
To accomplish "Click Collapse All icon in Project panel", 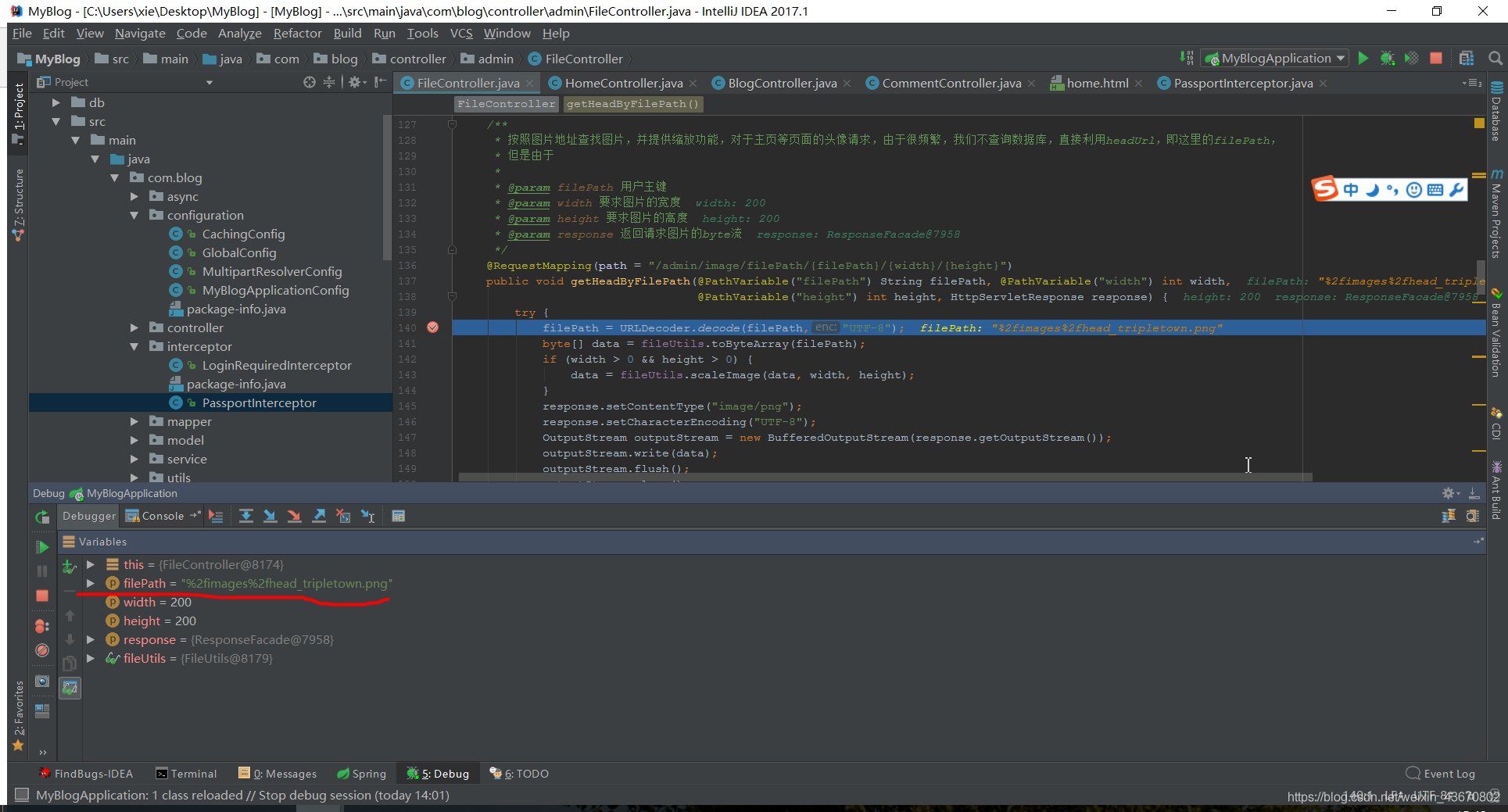I will coord(329,82).
